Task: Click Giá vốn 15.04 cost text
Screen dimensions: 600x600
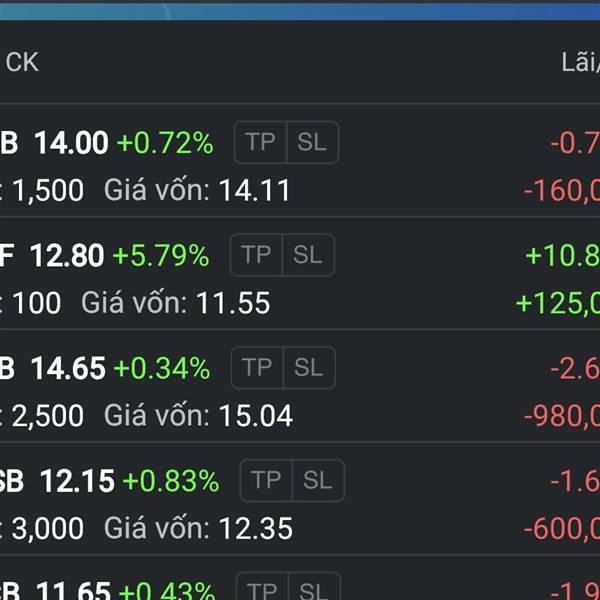Action: click(198, 416)
